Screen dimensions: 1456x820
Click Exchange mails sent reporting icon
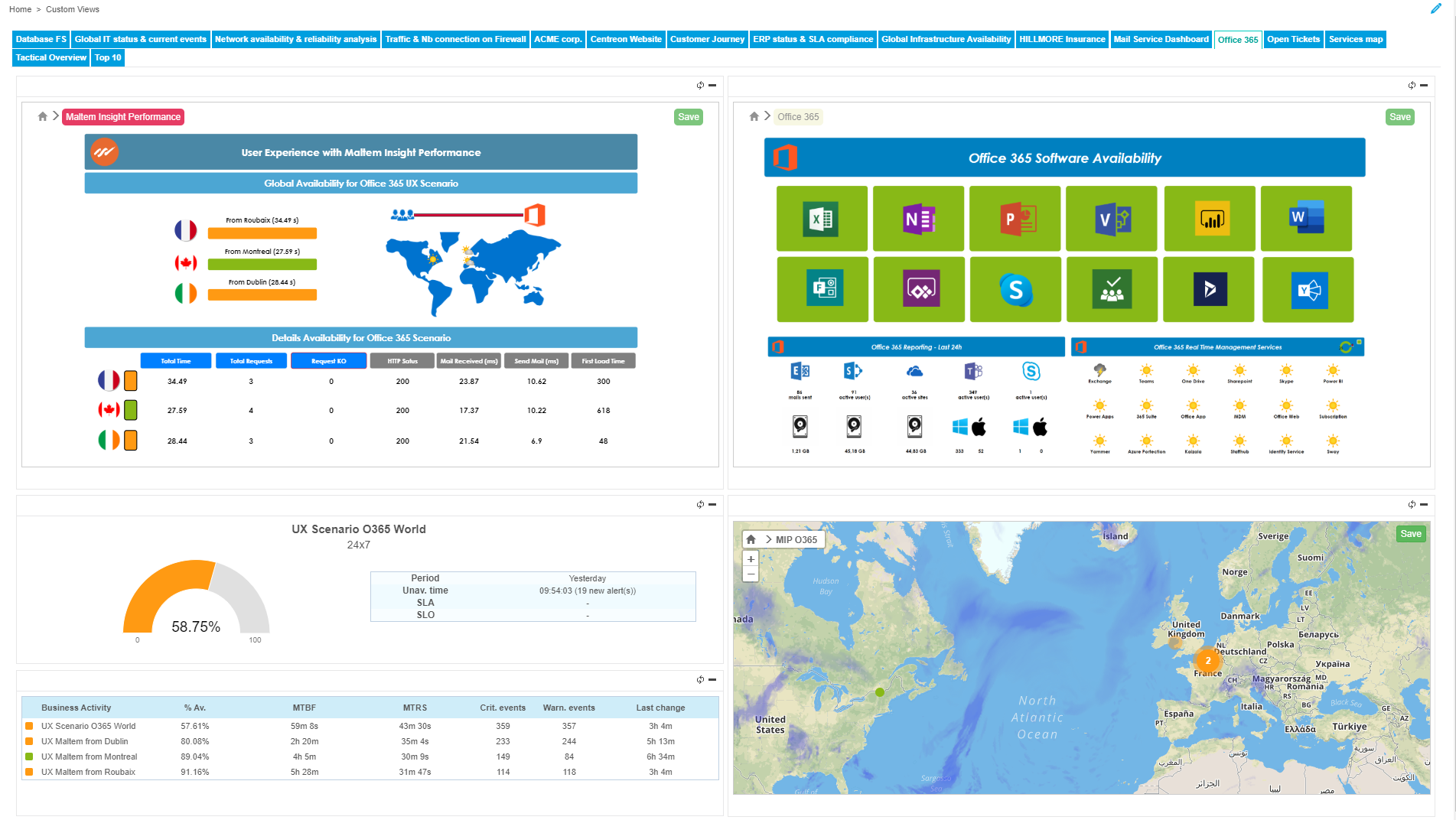coord(800,372)
